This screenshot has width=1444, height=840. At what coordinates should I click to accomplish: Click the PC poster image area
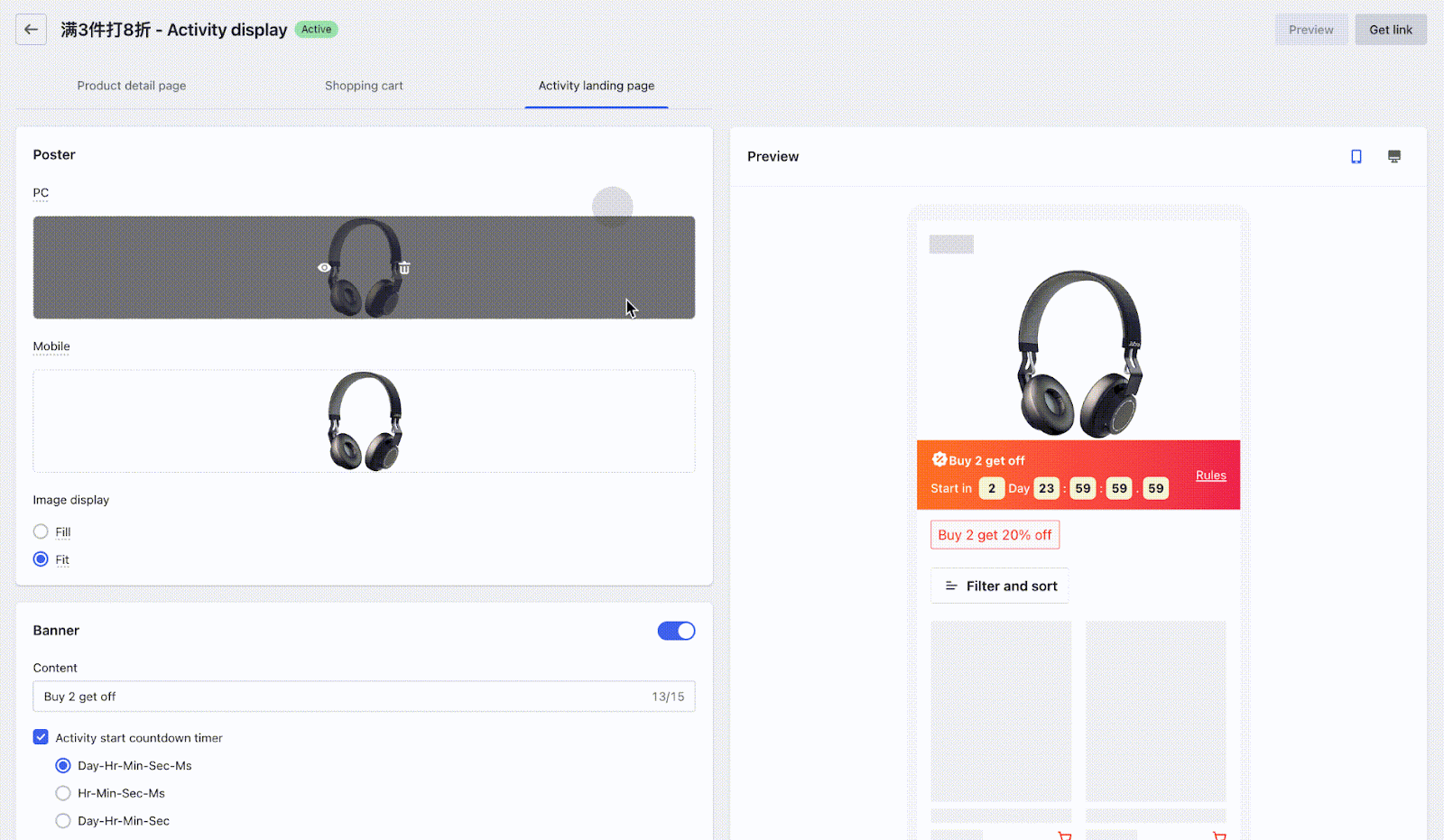click(364, 267)
